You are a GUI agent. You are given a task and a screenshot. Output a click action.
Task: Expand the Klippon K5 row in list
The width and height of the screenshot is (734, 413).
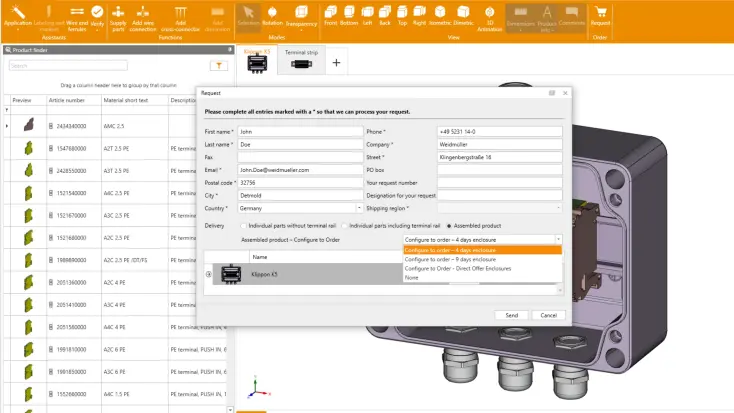(x=209, y=273)
